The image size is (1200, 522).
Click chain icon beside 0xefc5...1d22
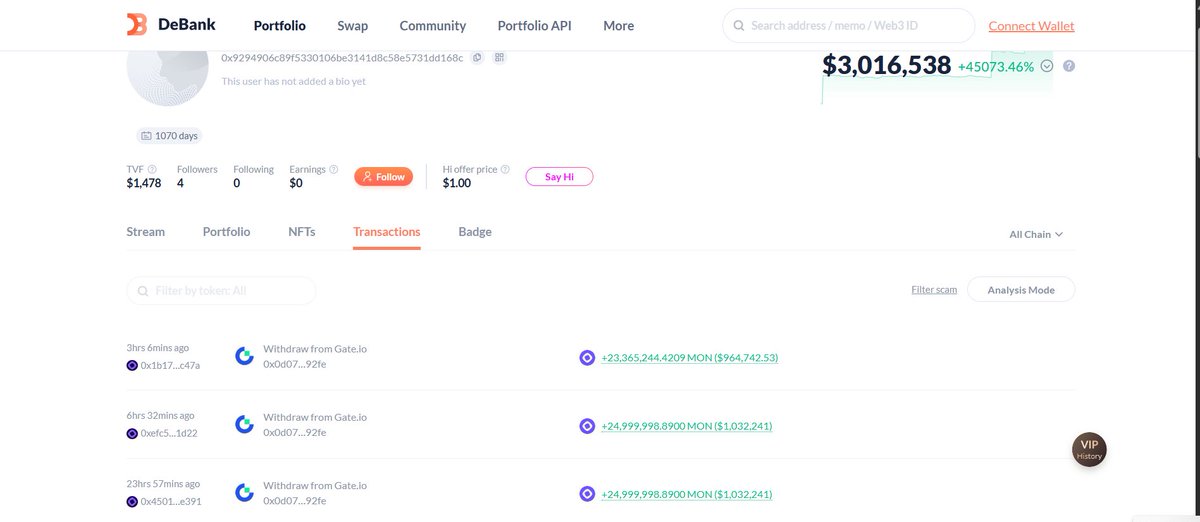(x=132, y=433)
